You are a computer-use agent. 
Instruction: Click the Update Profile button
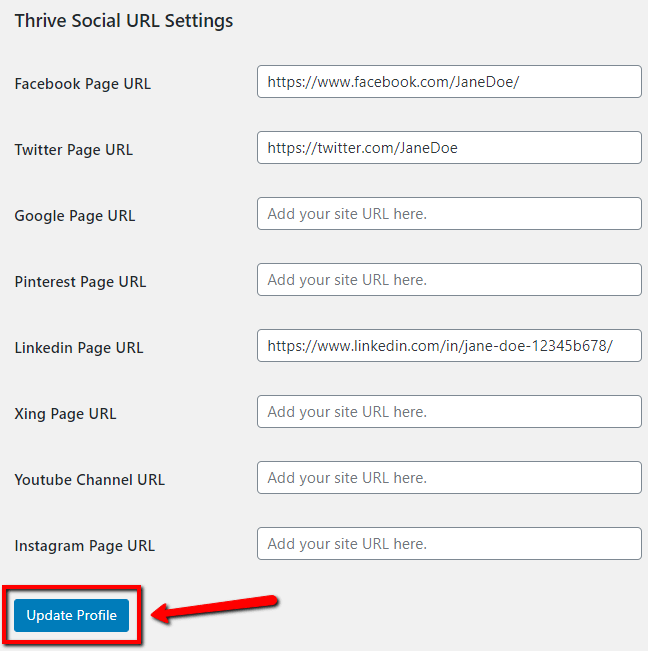pos(71,615)
